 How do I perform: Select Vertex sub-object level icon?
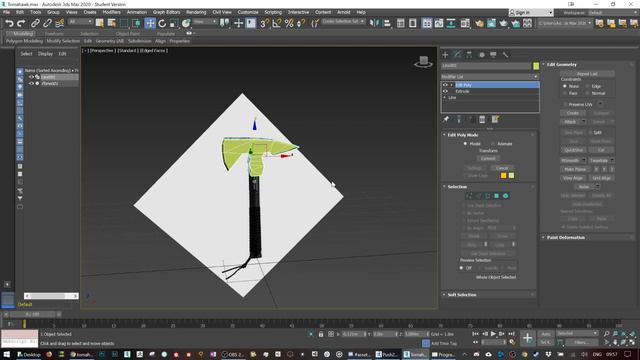[469, 196]
